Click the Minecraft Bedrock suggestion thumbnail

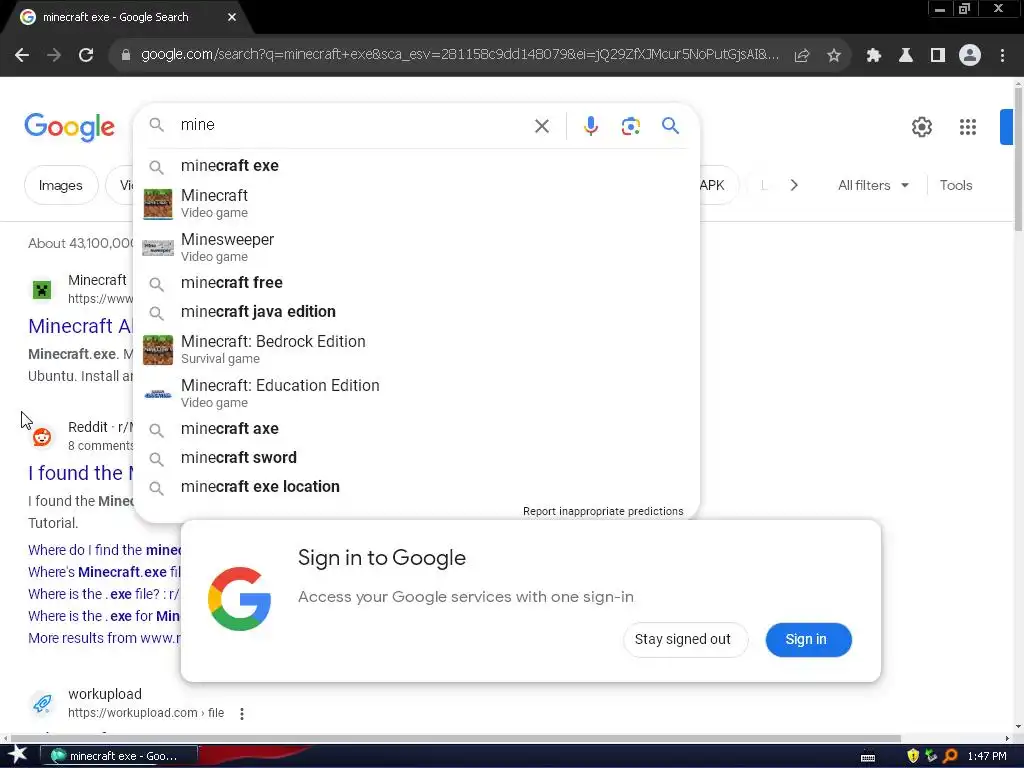pyautogui.click(x=157, y=350)
